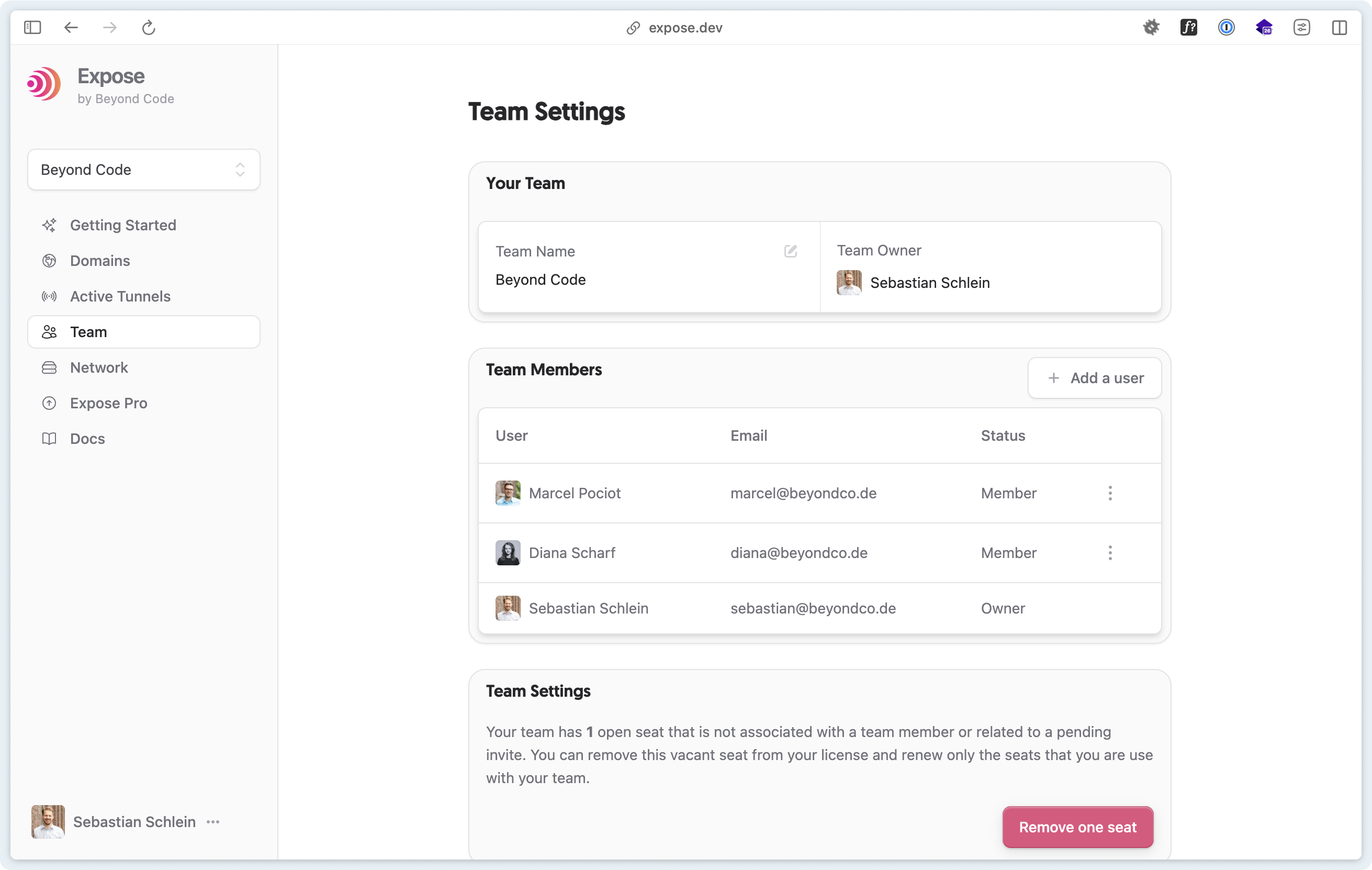Screen dimensions: 1372x870
Task: Click Sebastian Schlein under Team Owner
Action: pos(930,283)
